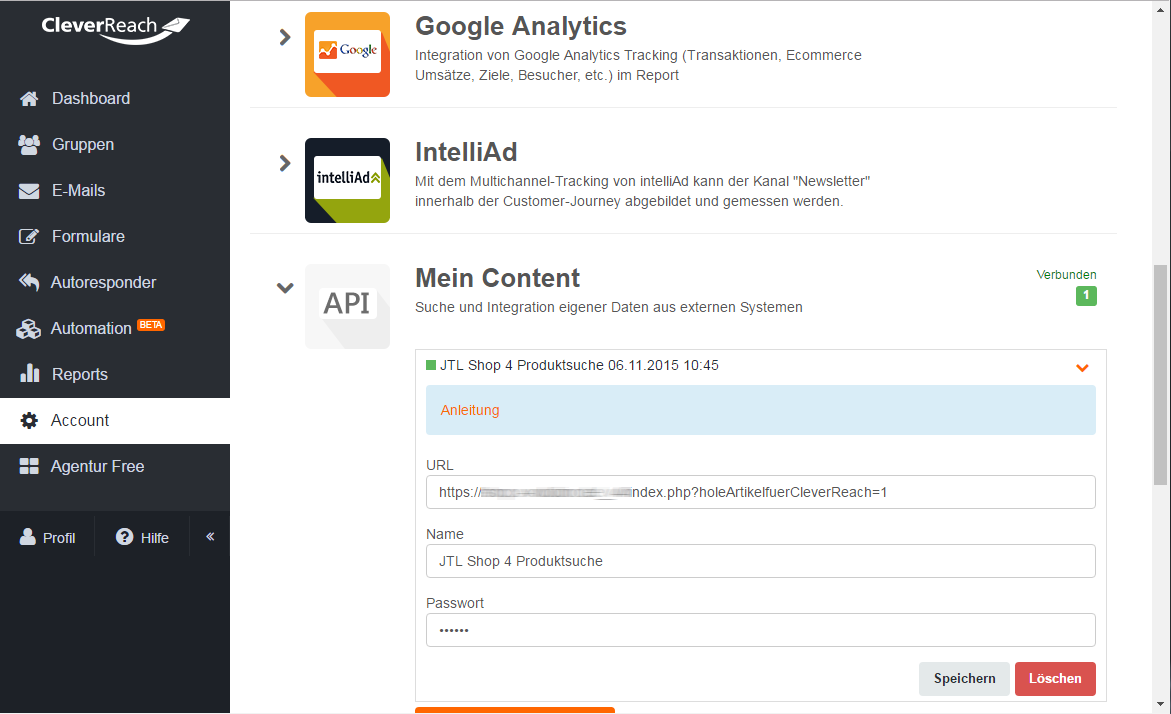Screen dimensions: 1171x714
Task: Click the IntelliAd logo tile
Action: 347,181
